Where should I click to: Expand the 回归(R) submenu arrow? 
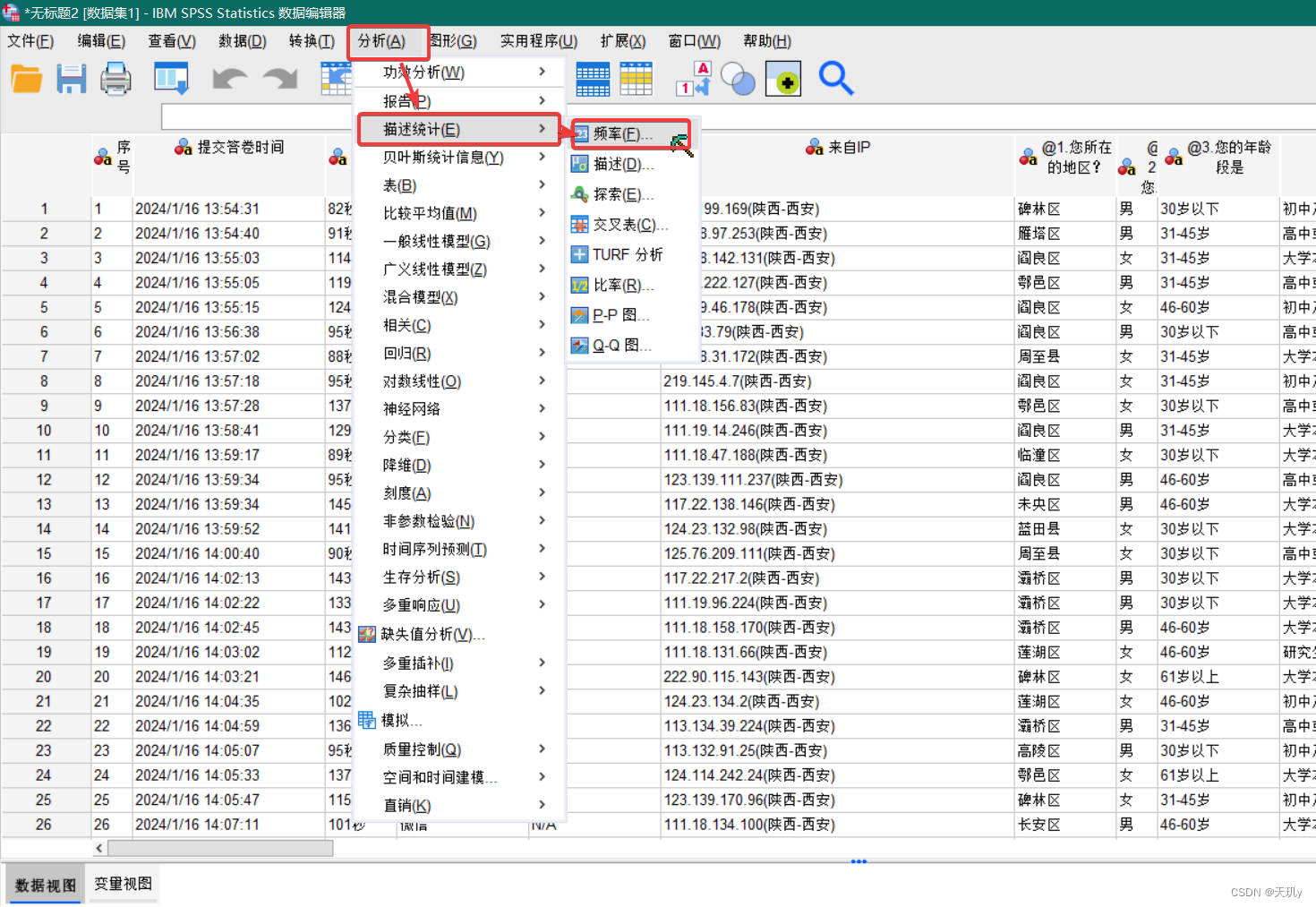543,353
